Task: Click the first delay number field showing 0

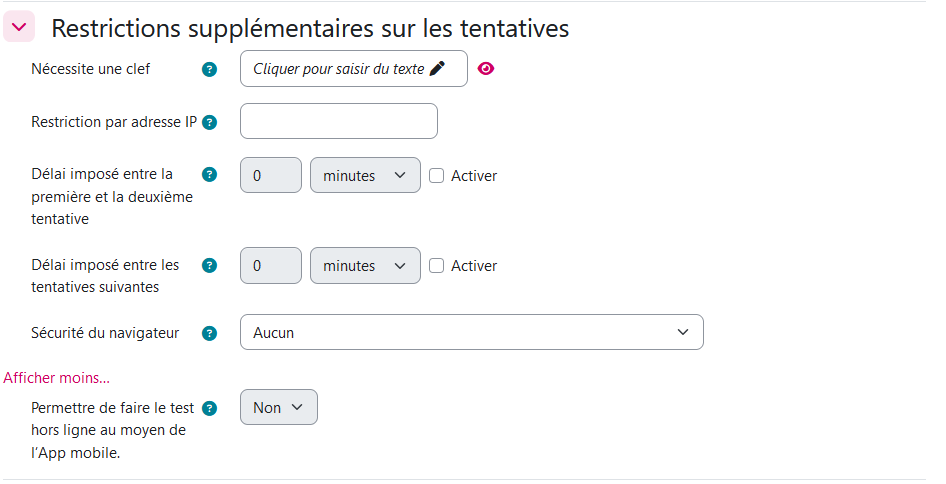Action: 270,175
